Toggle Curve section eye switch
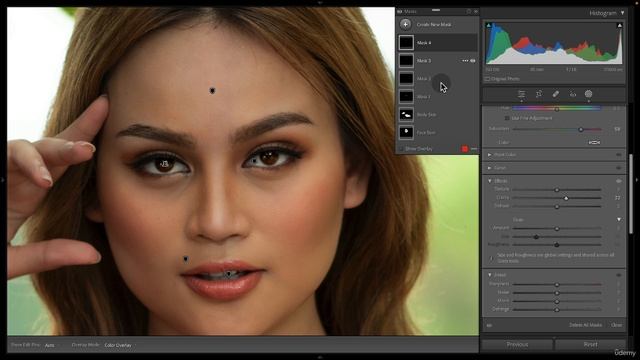The image size is (640, 360). [x=619, y=168]
